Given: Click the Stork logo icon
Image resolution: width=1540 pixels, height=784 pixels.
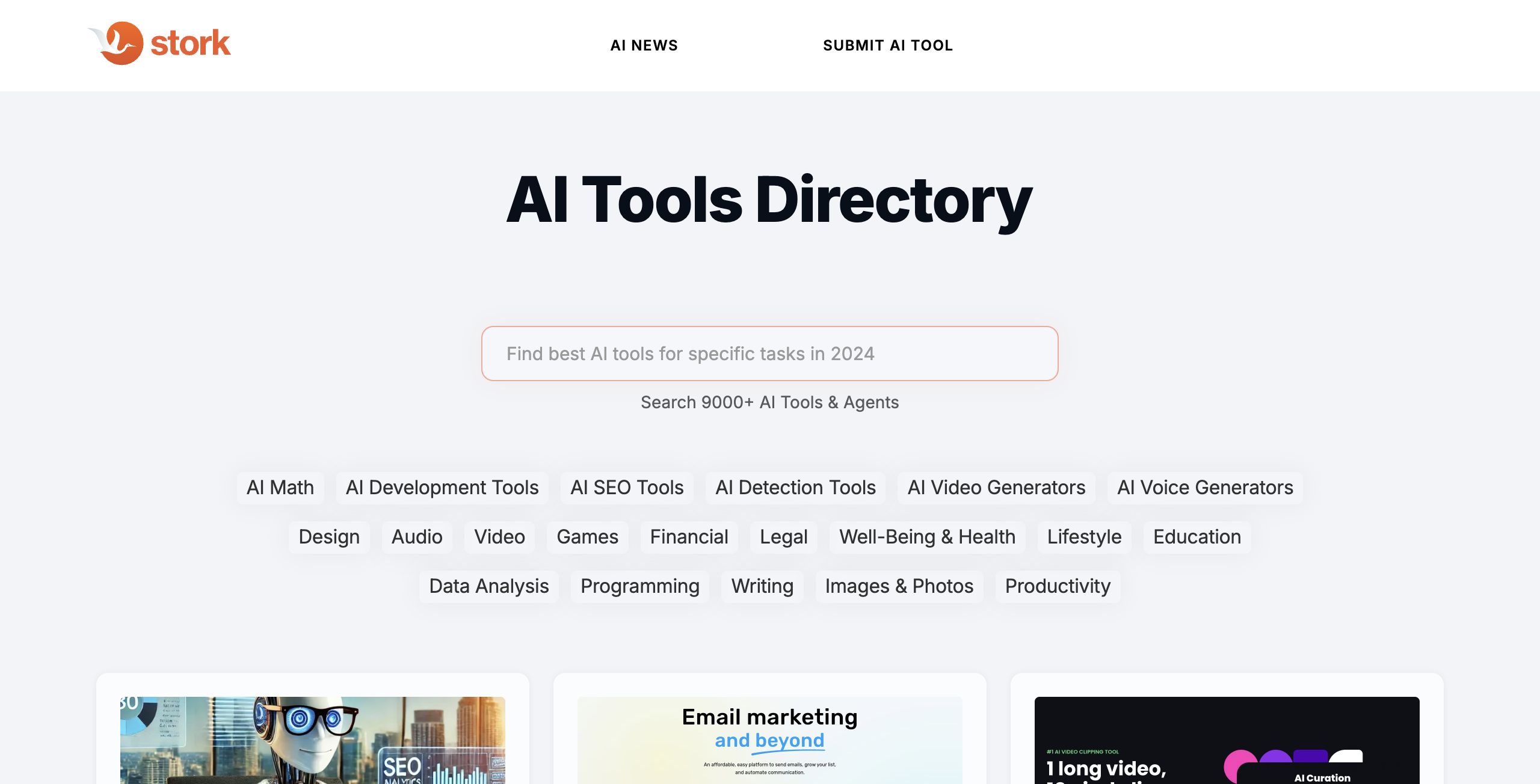Looking at the screenshot, I should (115, 43).
